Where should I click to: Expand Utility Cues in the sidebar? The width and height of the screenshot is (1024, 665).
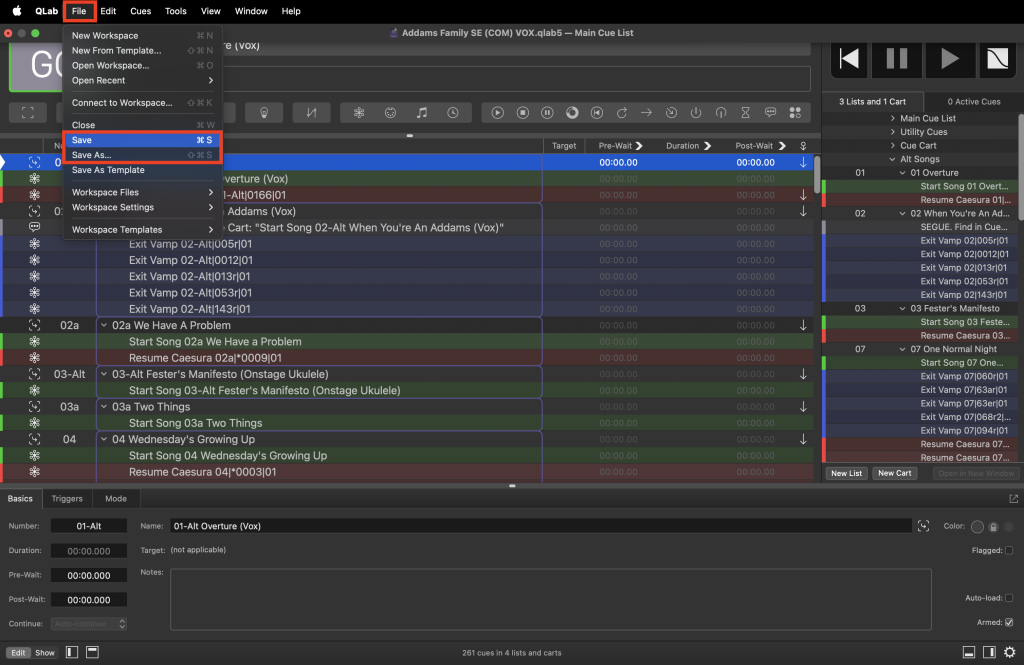893,132
